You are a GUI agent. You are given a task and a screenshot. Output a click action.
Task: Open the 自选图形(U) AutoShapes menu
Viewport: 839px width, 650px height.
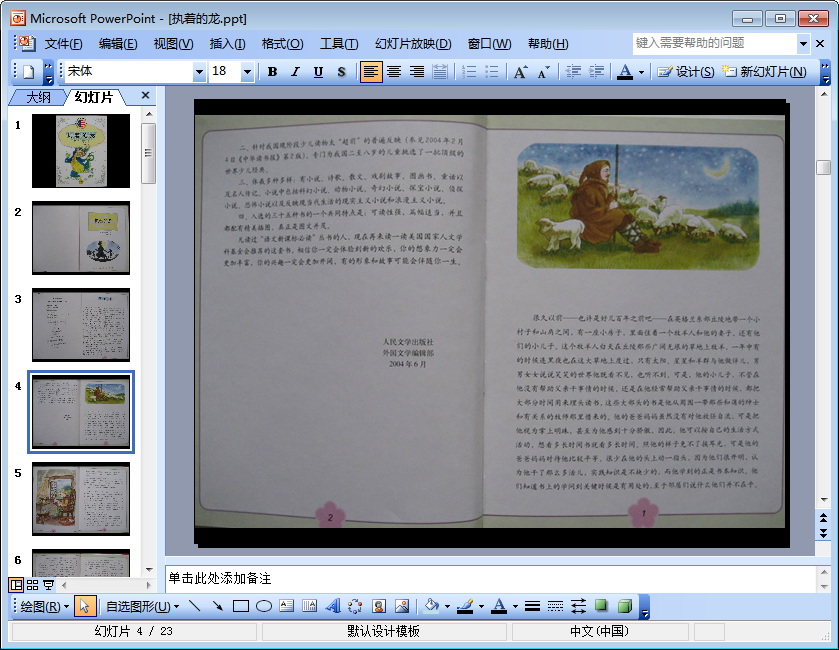142,606
